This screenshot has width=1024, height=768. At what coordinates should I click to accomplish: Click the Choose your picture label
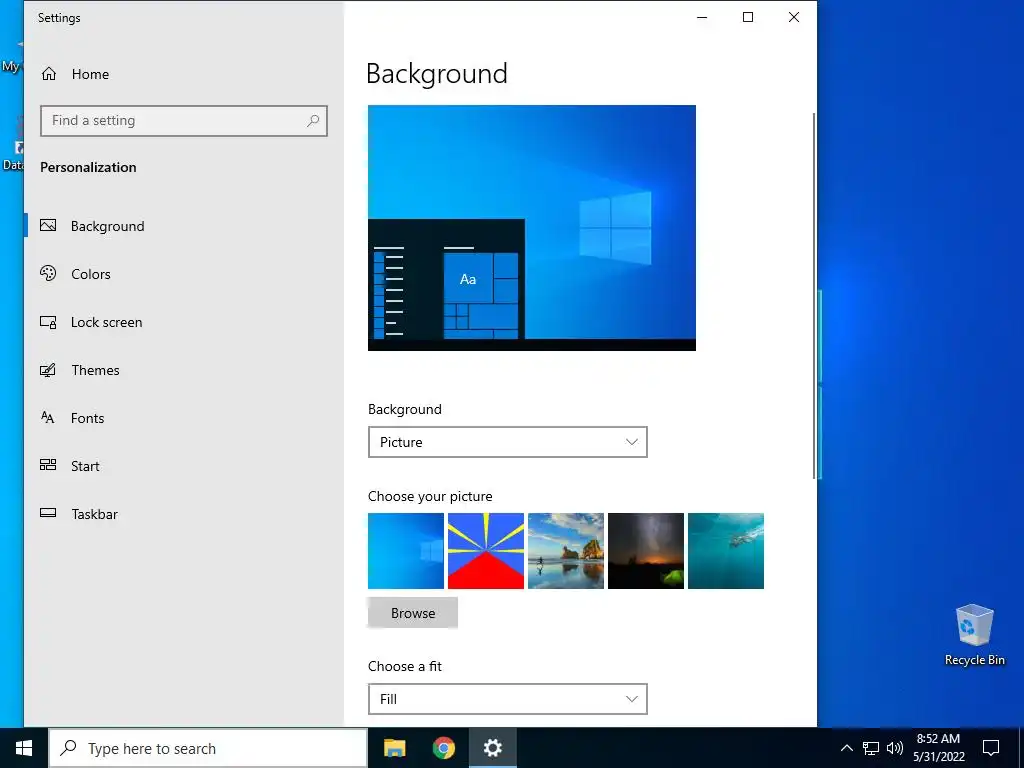(x=430, y=496)
